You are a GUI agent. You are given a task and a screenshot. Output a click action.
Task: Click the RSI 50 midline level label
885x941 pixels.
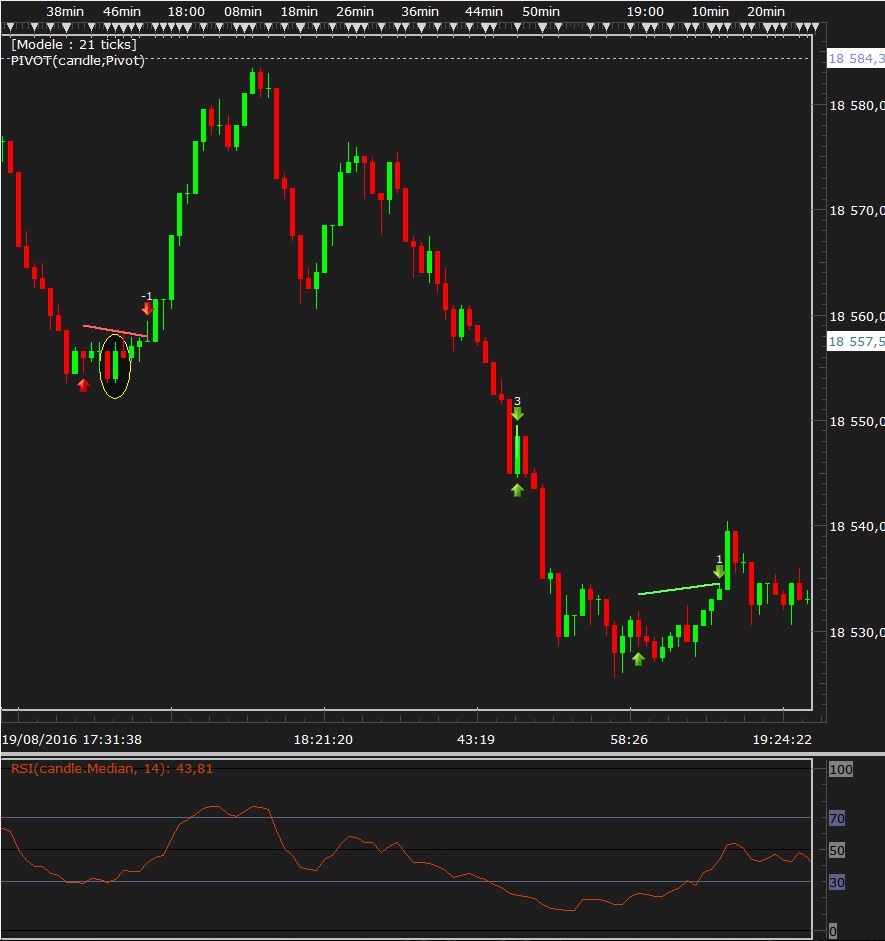pyautogui.click(x=837, y=850)
